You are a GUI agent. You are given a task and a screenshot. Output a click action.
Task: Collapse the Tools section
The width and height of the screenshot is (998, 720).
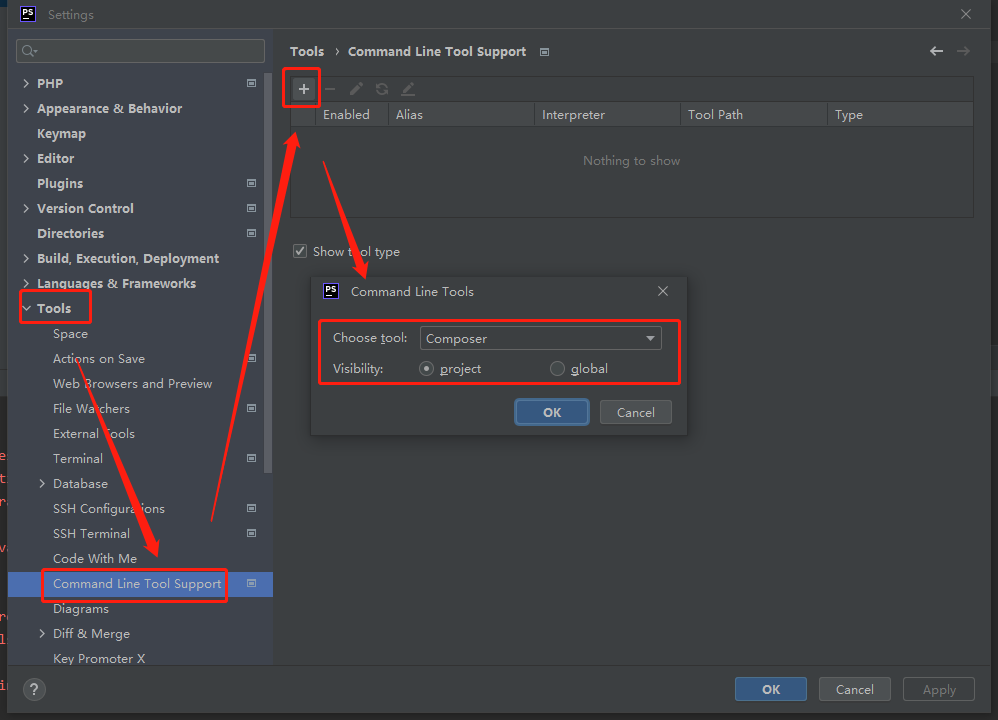(x=26, y=308)
